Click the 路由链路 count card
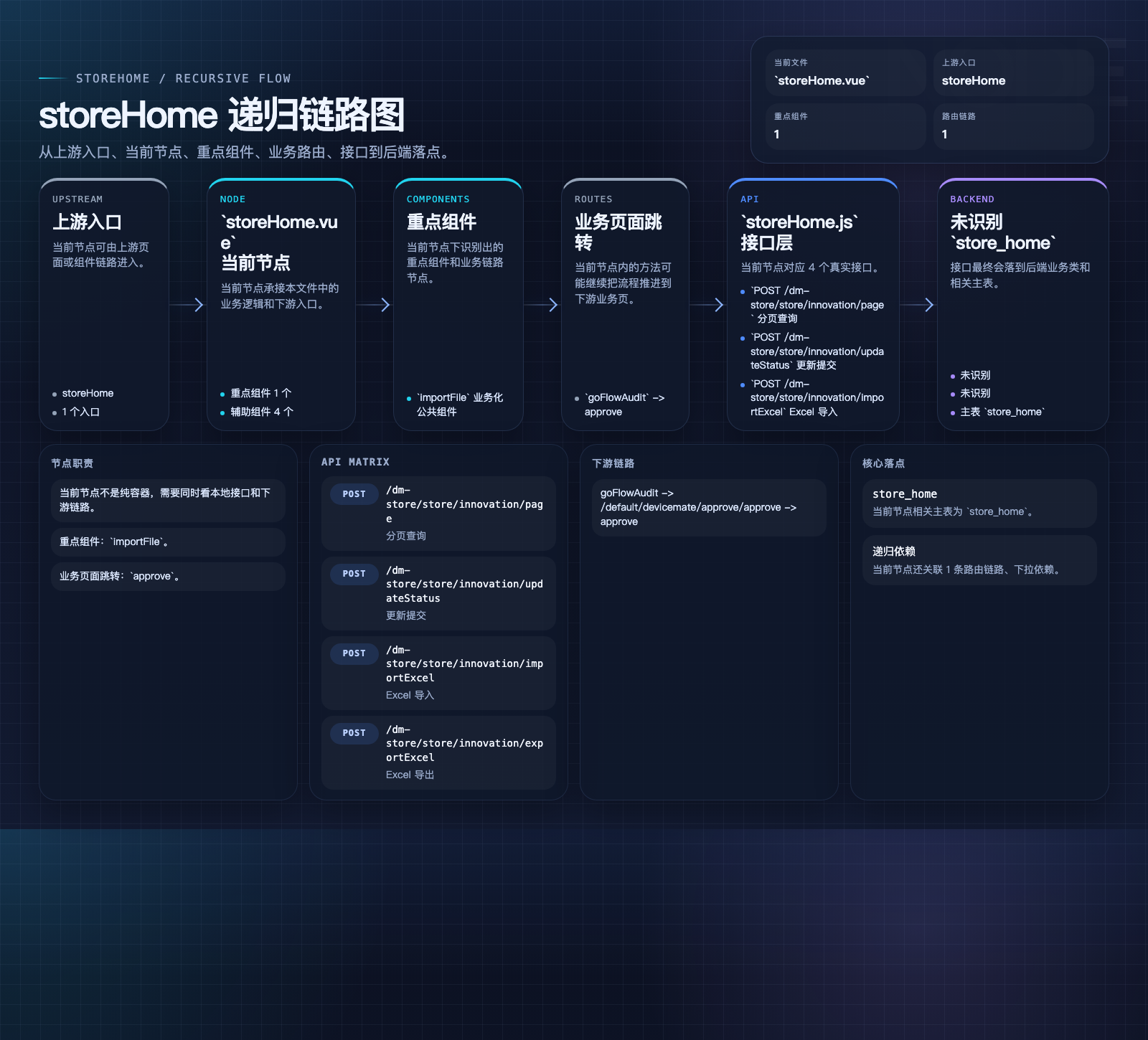Viewport: 1148px width, 1040px height. coord(1013,126)
